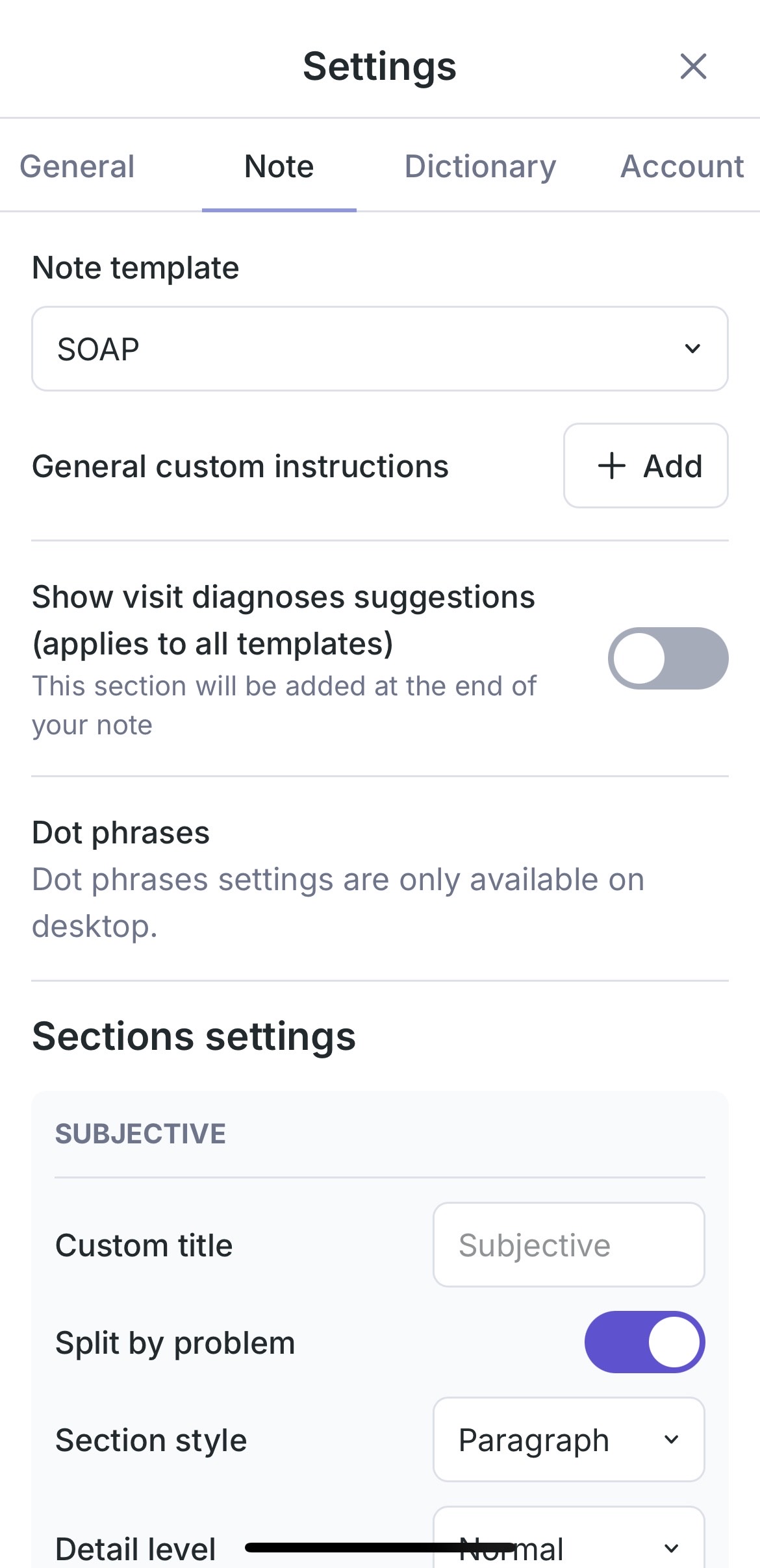This screenshot has height=1568, width=760.
Task: Turn off Split by problem
Action: [x=644, y=1342]
